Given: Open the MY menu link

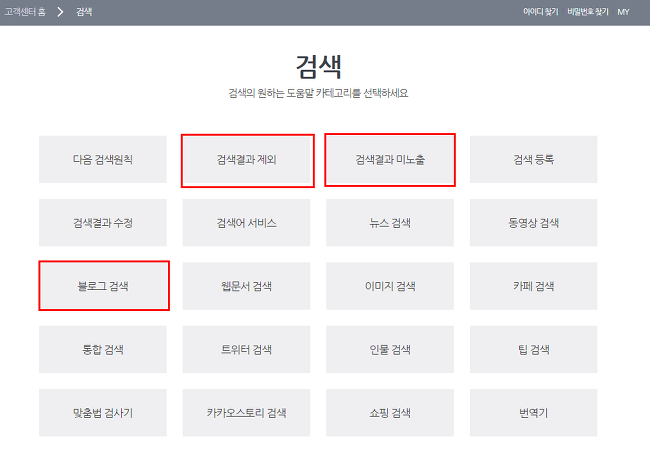Looking at the screenshot, I should coord(623,12).
